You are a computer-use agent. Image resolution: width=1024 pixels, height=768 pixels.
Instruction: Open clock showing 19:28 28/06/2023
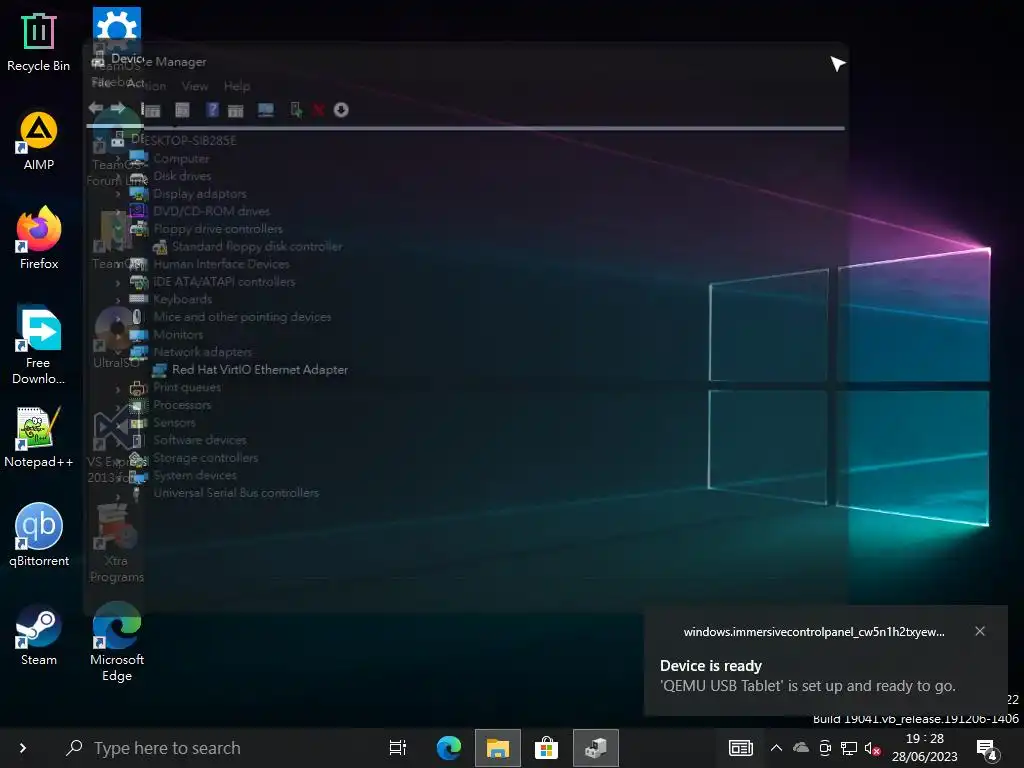coord(925,748)
